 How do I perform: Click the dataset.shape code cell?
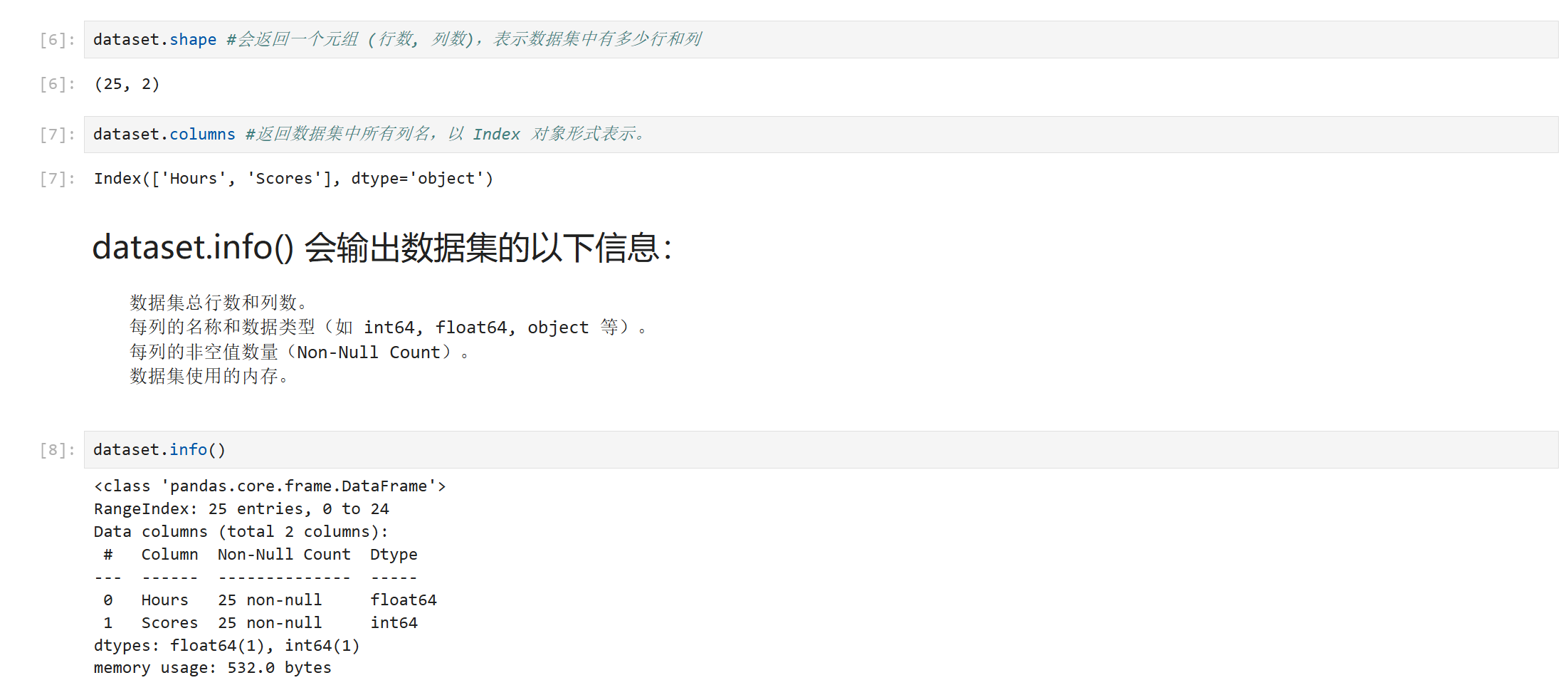click(x=821, y=39)
